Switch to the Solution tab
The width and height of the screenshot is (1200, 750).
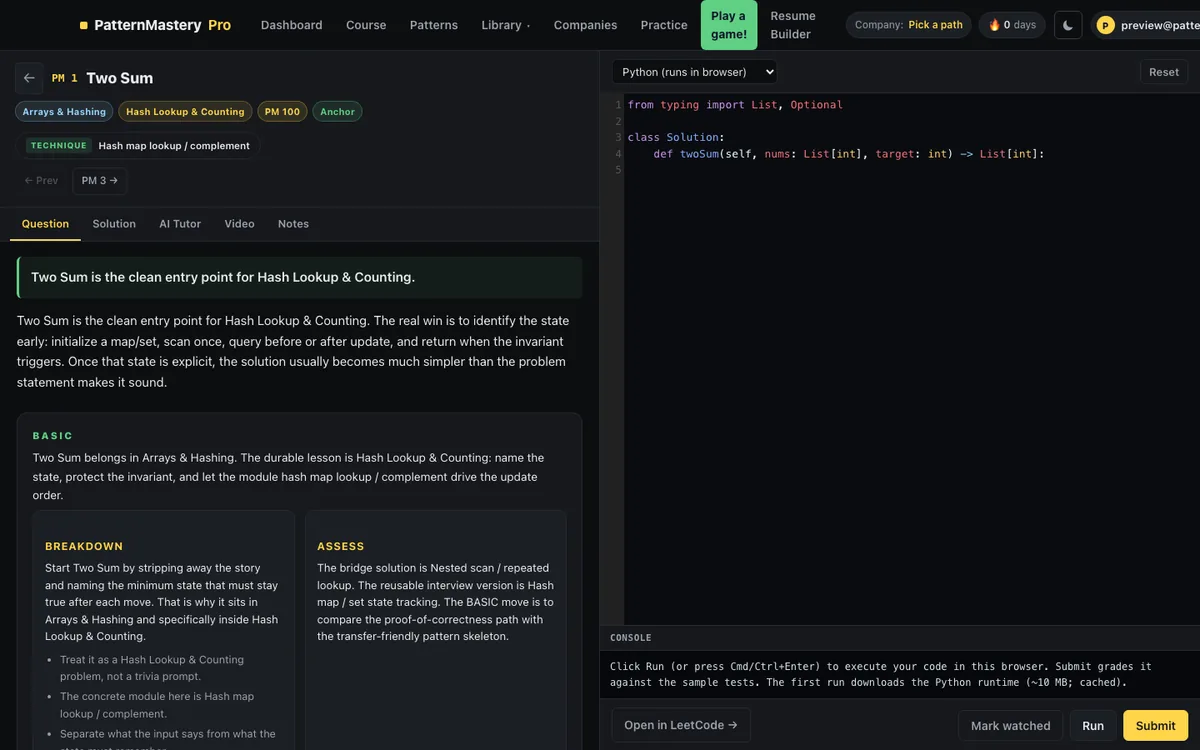114,224
